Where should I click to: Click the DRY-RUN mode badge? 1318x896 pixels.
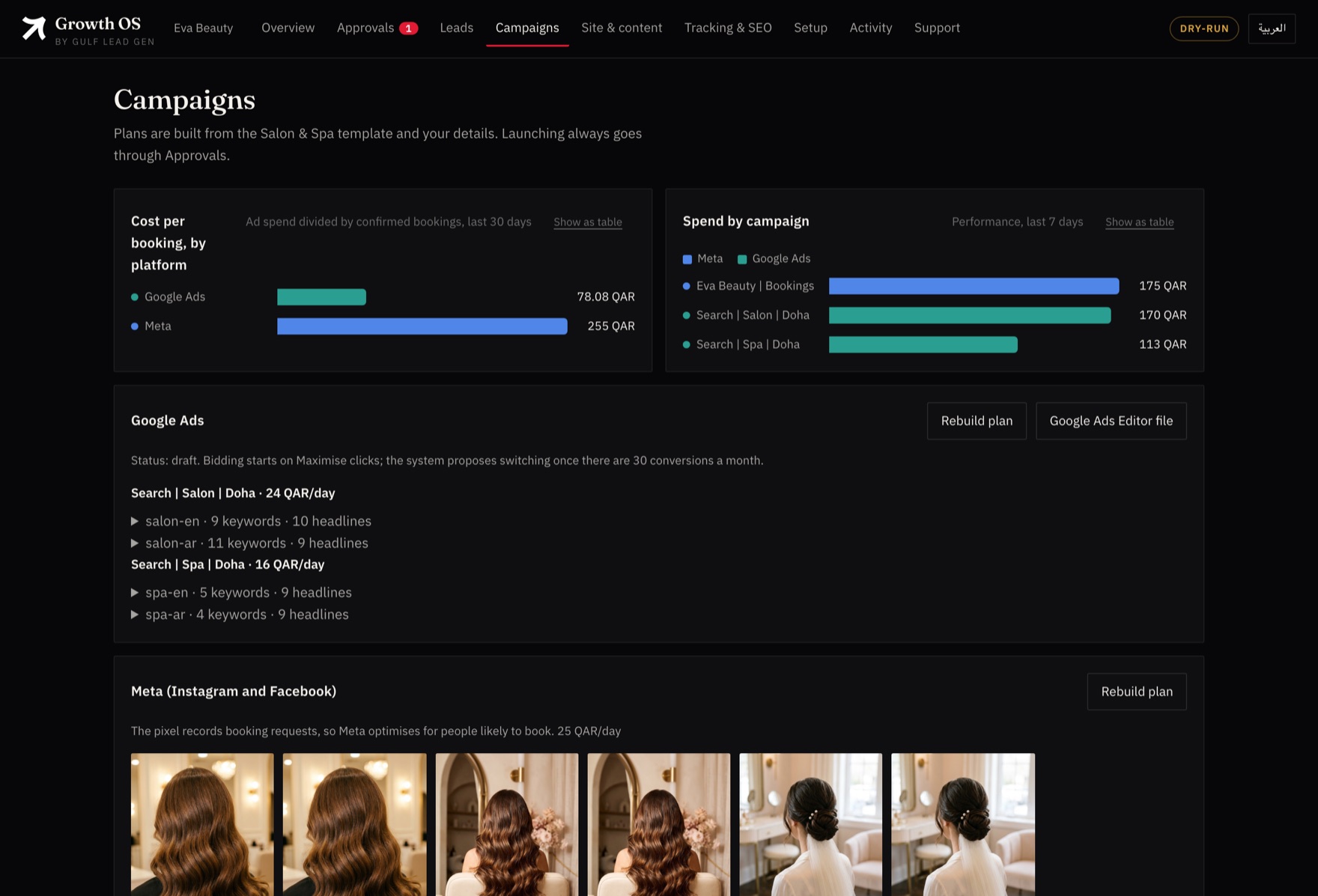[1204, 28]
